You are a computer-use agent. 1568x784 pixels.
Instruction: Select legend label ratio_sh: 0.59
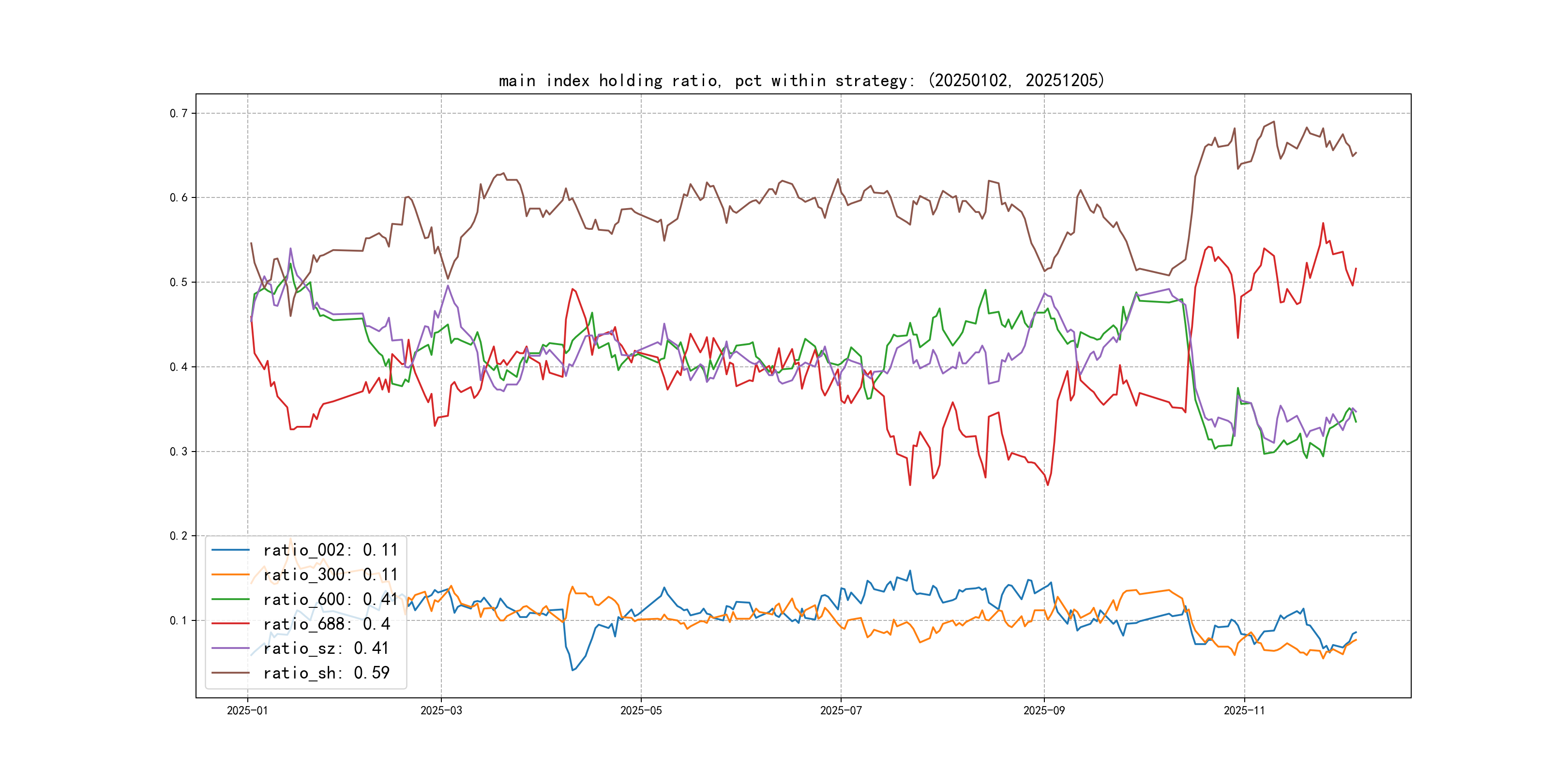click(x=326, y=673)
